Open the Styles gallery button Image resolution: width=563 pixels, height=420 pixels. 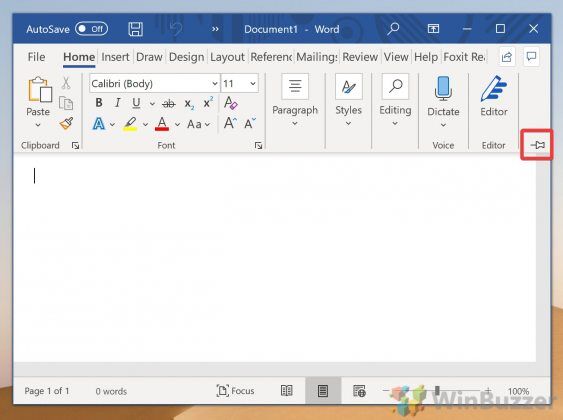(348, 101)
